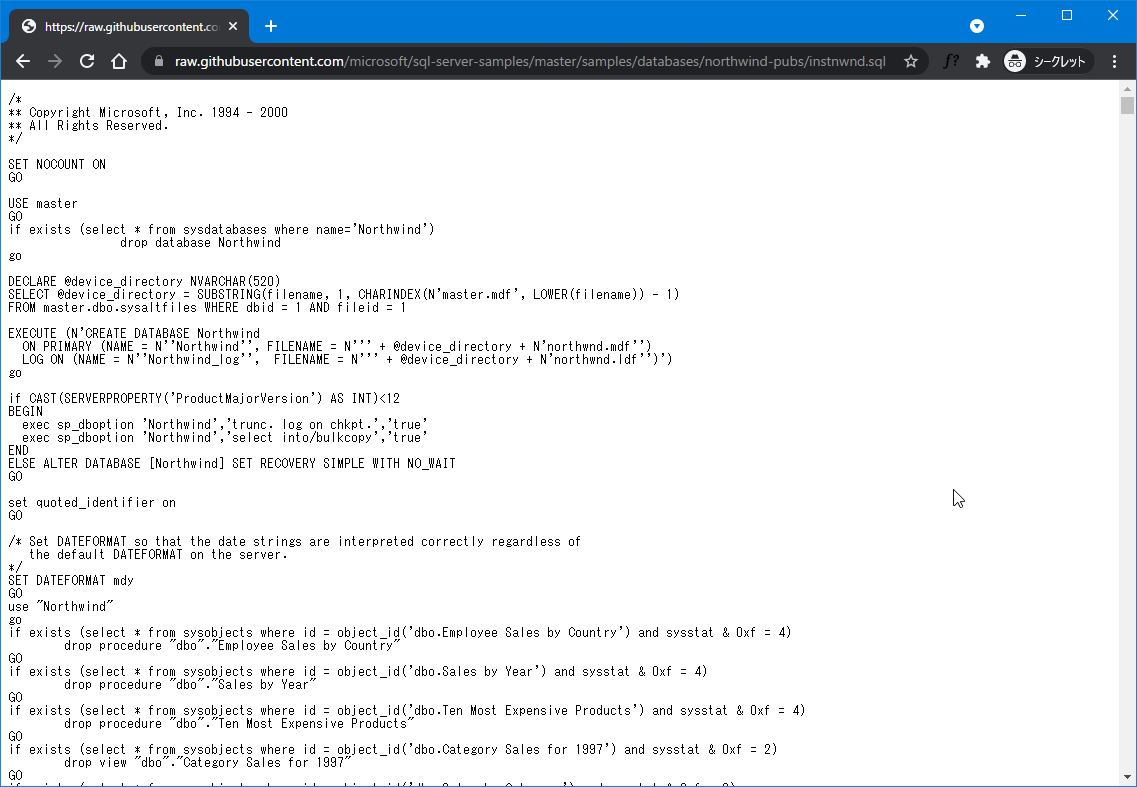Click the forward navigation arrow
Screen dimensions: 1137x787
(55, 61)
